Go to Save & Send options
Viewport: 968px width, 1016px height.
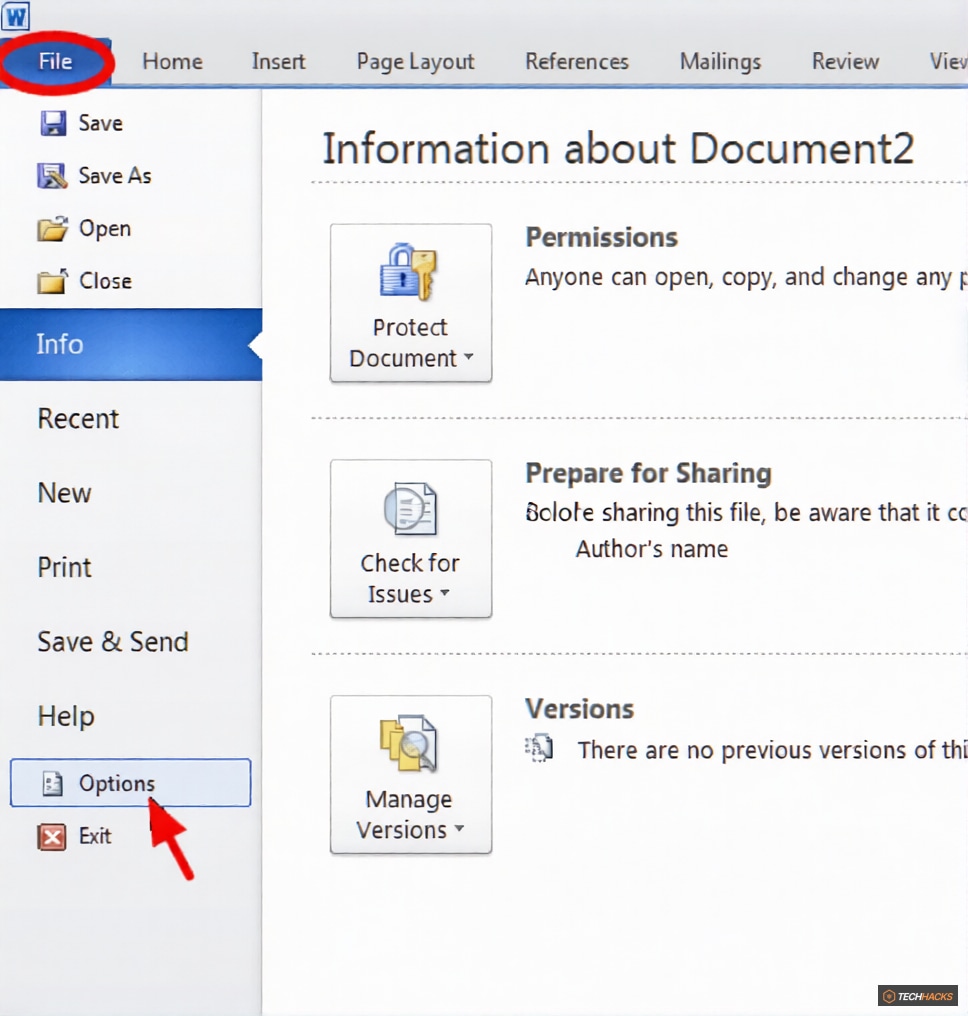coord(112,642)
